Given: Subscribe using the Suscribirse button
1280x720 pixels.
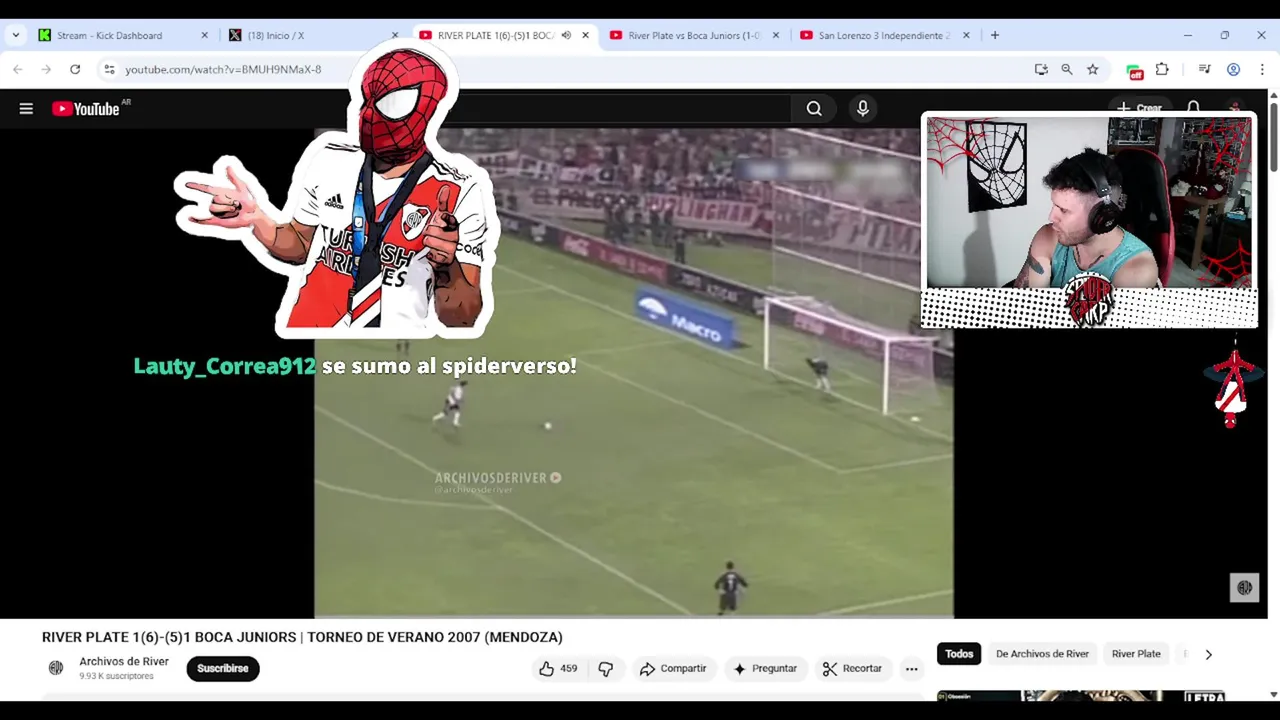Looking at the screenshot, I should [x=223, y=668].
